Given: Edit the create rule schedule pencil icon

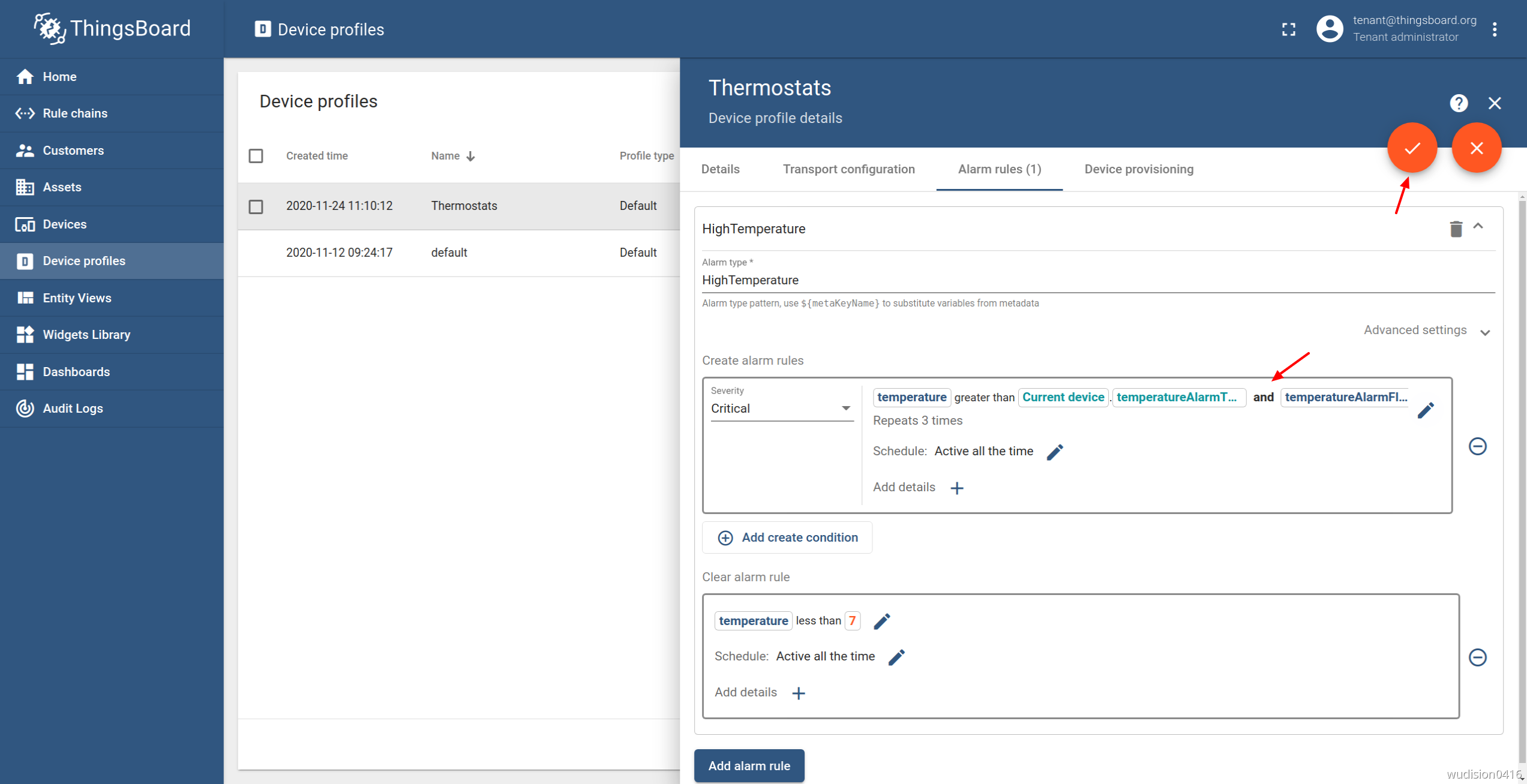Looking at the screenshot, I should point(1055,452).
